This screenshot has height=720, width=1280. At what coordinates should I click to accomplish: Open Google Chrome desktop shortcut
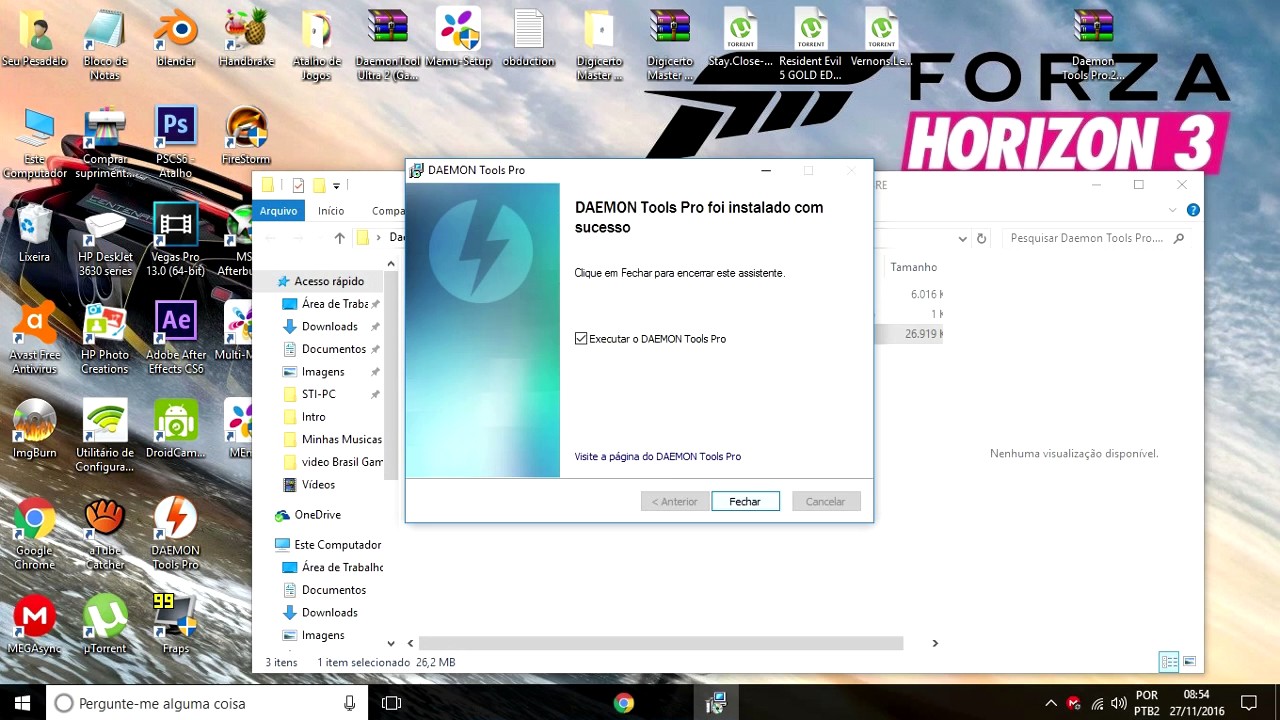pos(35,533)
